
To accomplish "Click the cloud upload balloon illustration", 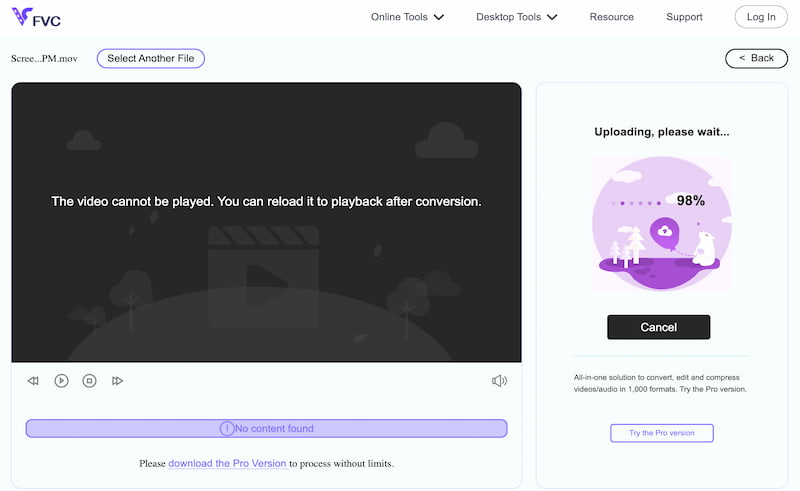I will coord(664,233).
